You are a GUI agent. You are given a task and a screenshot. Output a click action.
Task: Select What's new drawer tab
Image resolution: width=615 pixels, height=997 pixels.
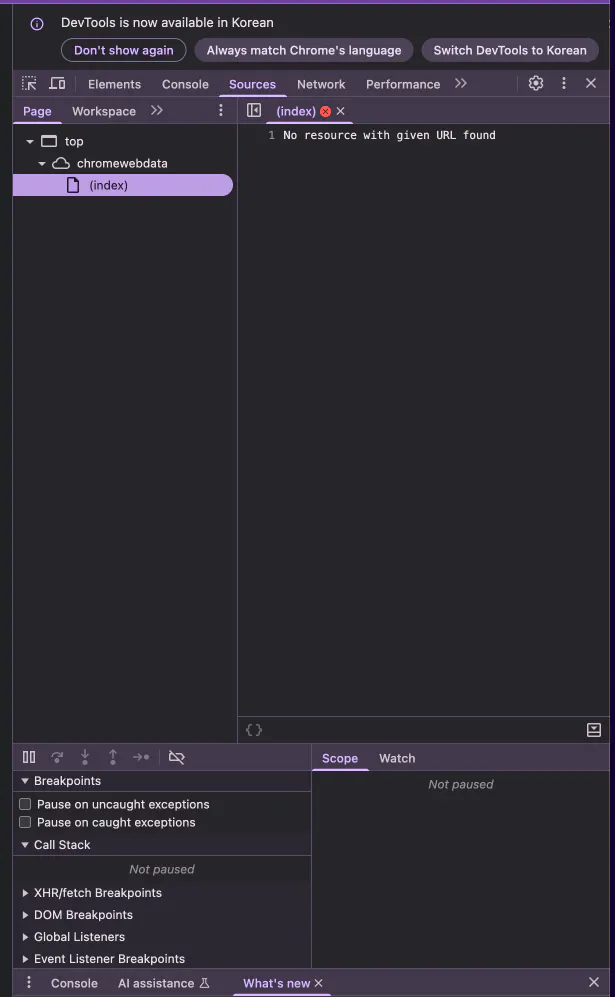277,983
